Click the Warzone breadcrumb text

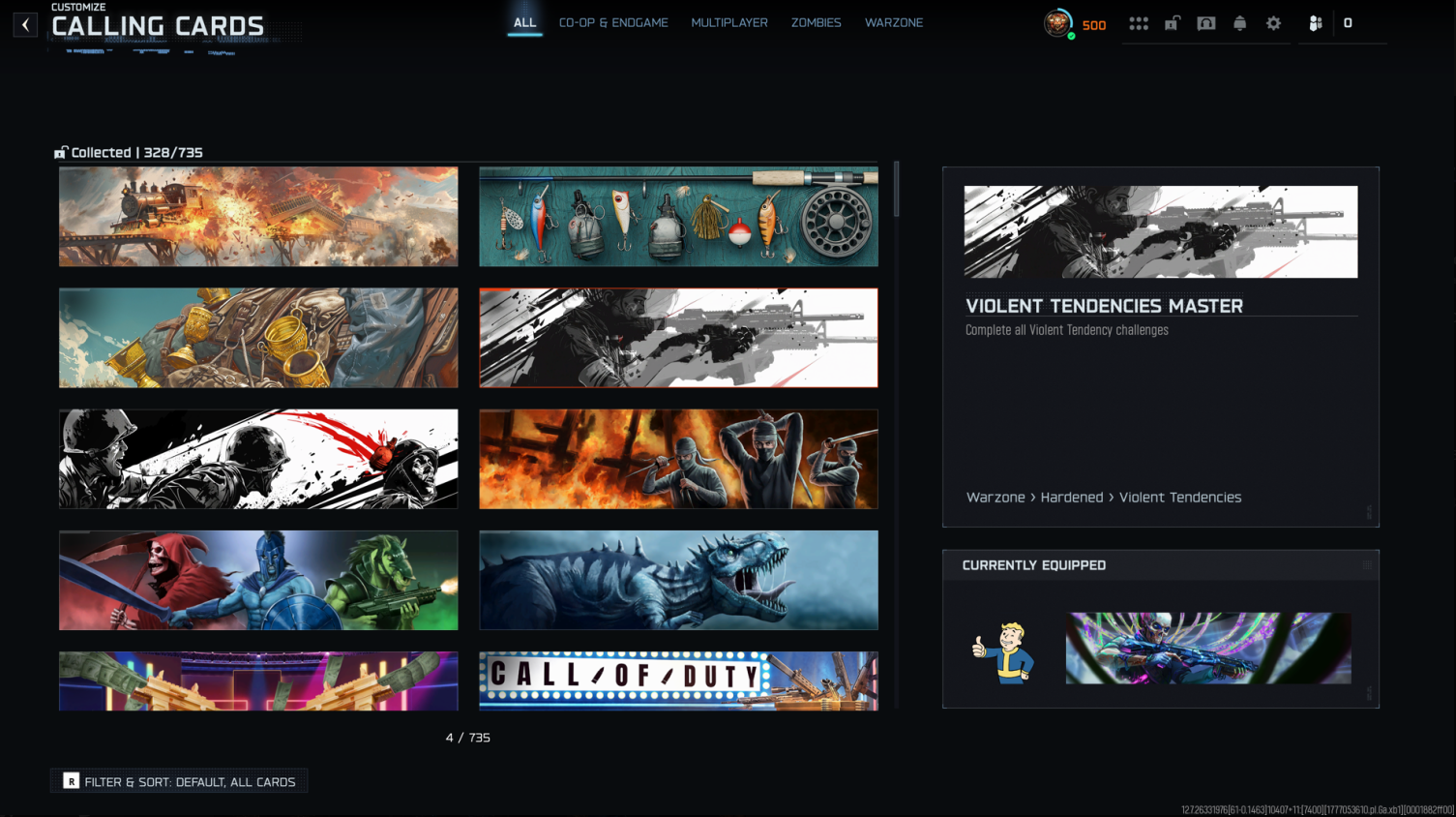(995, 498)
